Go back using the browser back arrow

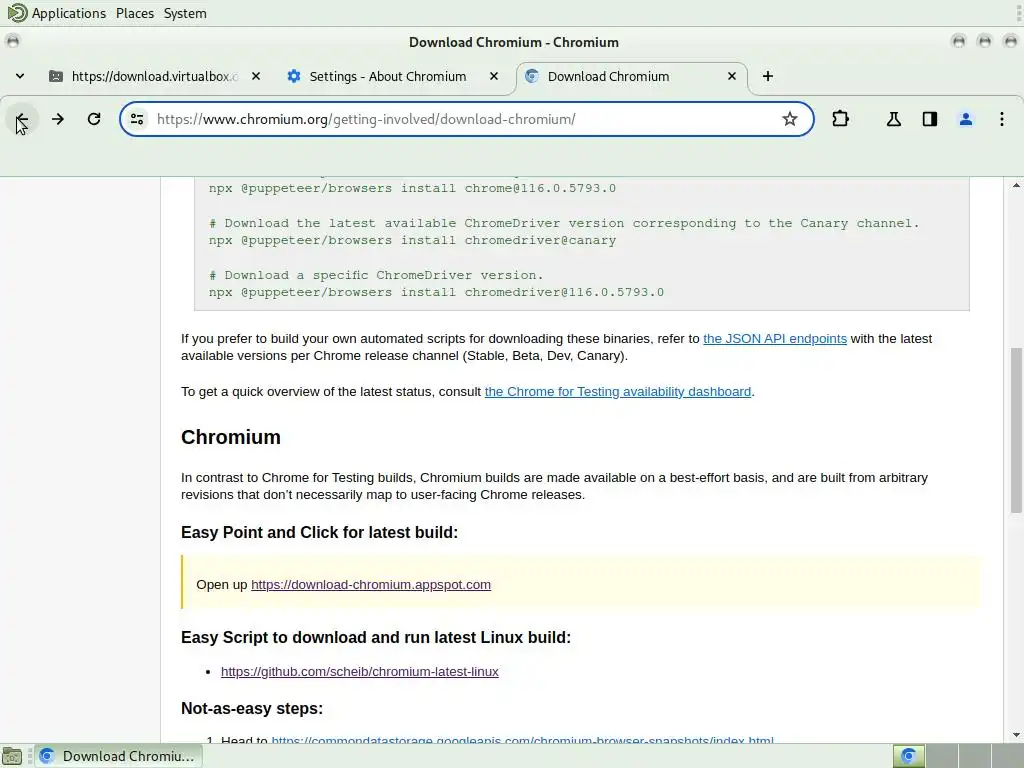[x=22, y=120]
